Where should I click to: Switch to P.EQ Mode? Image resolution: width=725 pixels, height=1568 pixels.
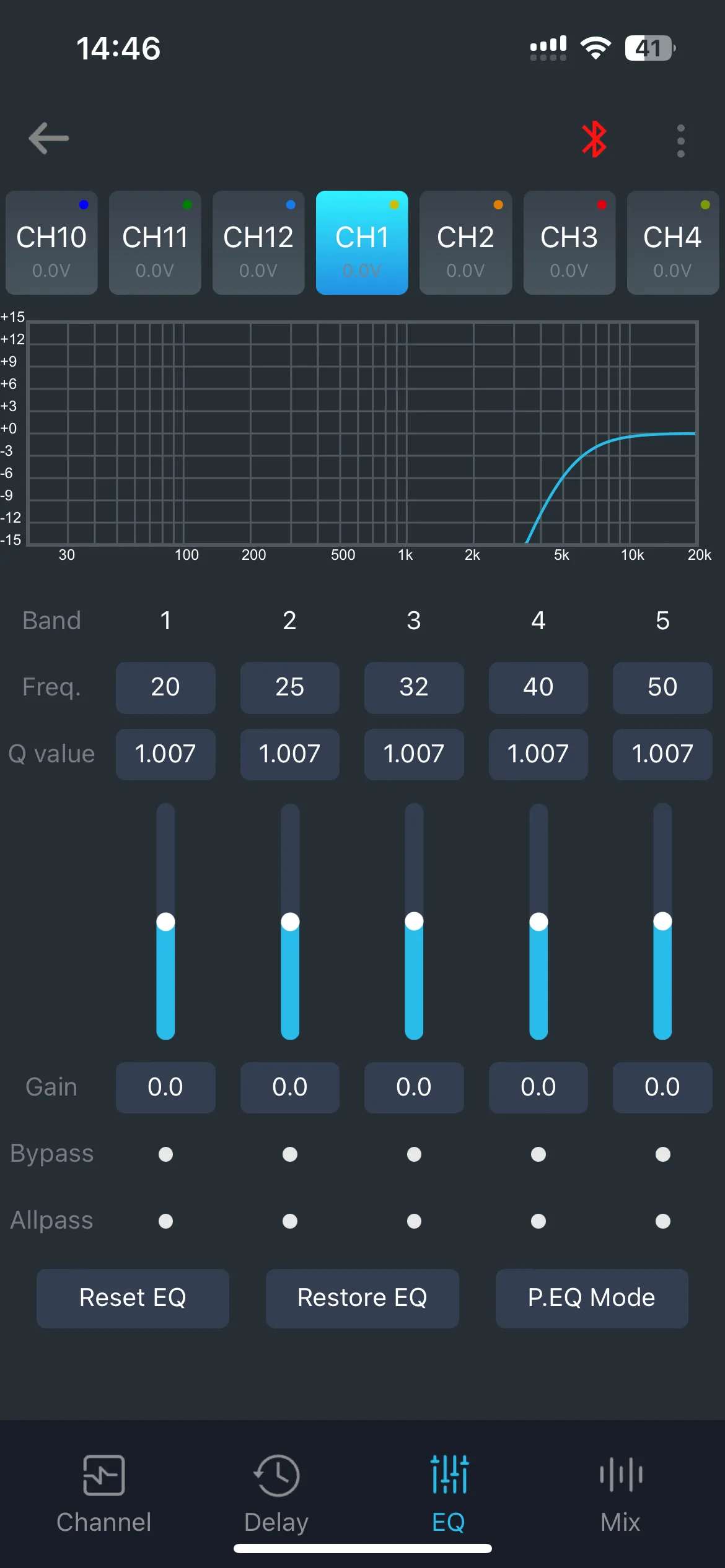(x=592, y=1298)
